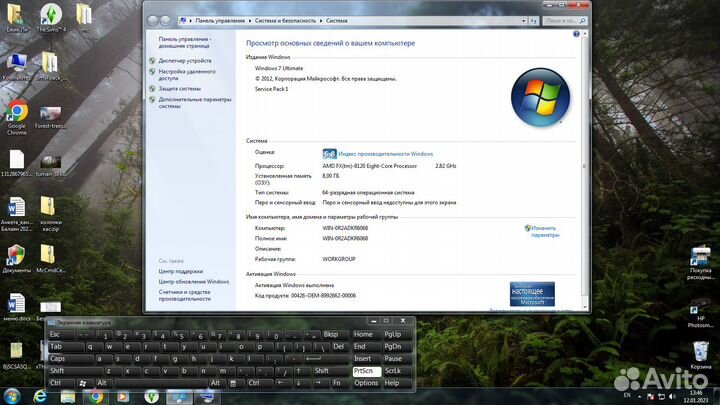The image size is (720, 405).
Task: Switch to Chrome in the taskbar
Action: 96,397
